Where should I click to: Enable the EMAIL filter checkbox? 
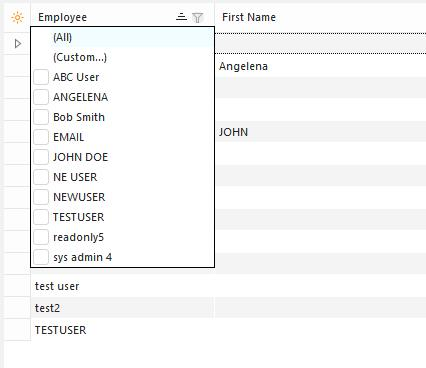click(41, 137)
